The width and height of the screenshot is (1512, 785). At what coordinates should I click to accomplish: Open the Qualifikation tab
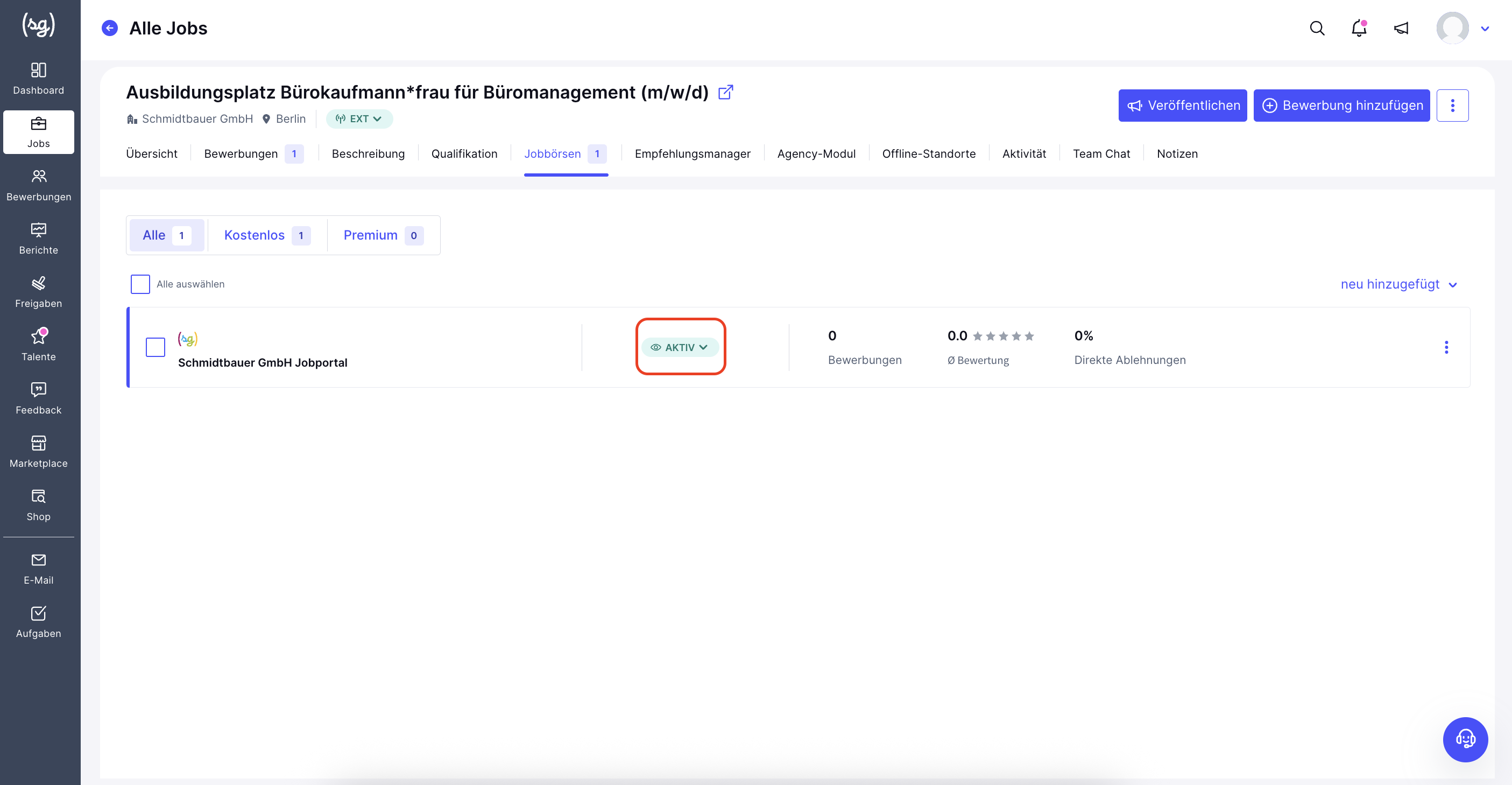[464, 154]
